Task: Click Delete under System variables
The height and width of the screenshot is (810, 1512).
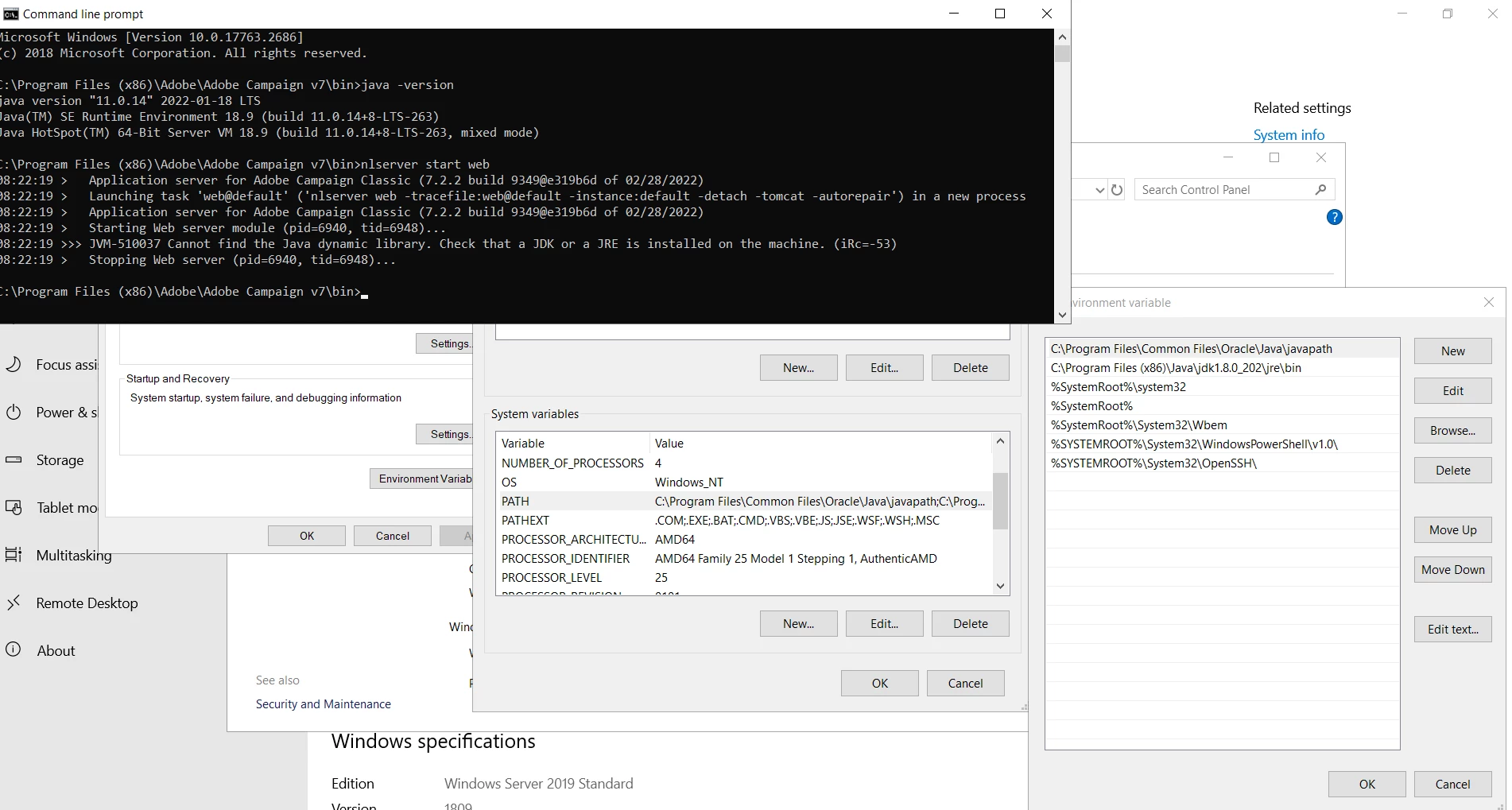Action: [x=970, y=623]
